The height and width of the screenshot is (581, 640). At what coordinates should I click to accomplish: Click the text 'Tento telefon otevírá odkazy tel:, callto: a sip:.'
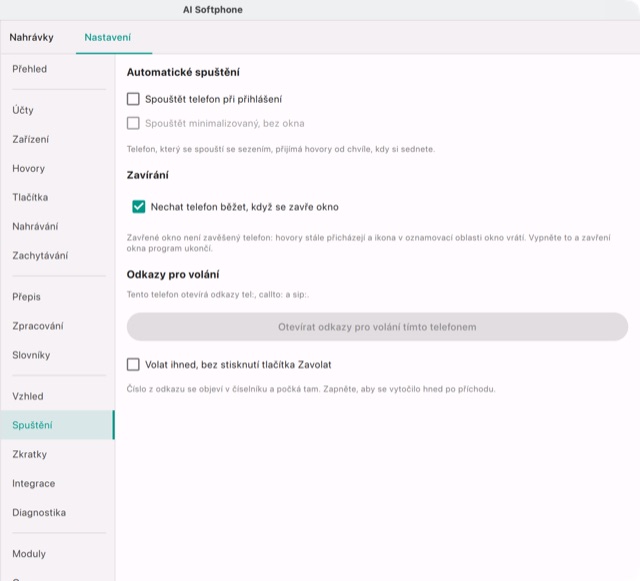[x=218, y=294]
